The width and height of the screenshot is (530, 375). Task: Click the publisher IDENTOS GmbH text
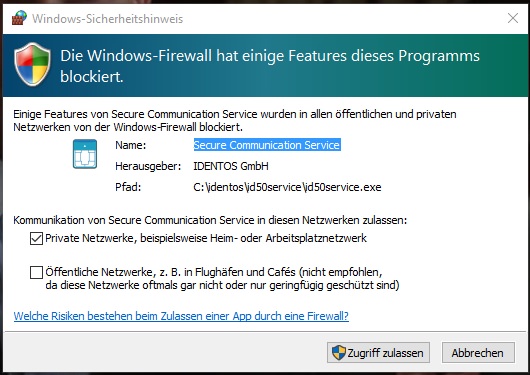pos(231,166)
